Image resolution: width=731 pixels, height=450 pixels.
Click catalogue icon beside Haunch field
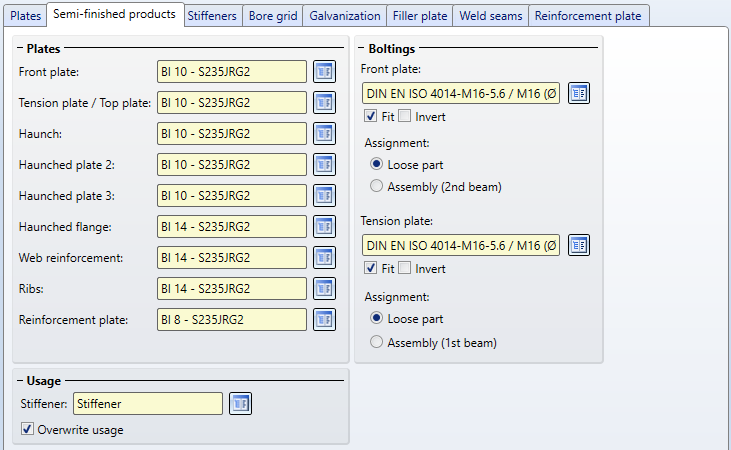click(x=323, y=134)
